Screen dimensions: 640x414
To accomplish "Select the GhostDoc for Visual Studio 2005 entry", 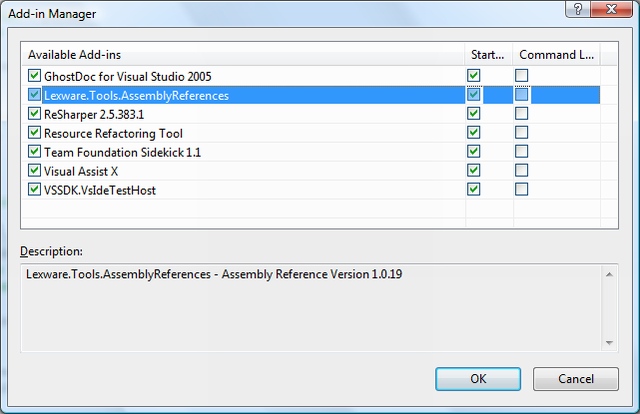I will pos(128,76).
